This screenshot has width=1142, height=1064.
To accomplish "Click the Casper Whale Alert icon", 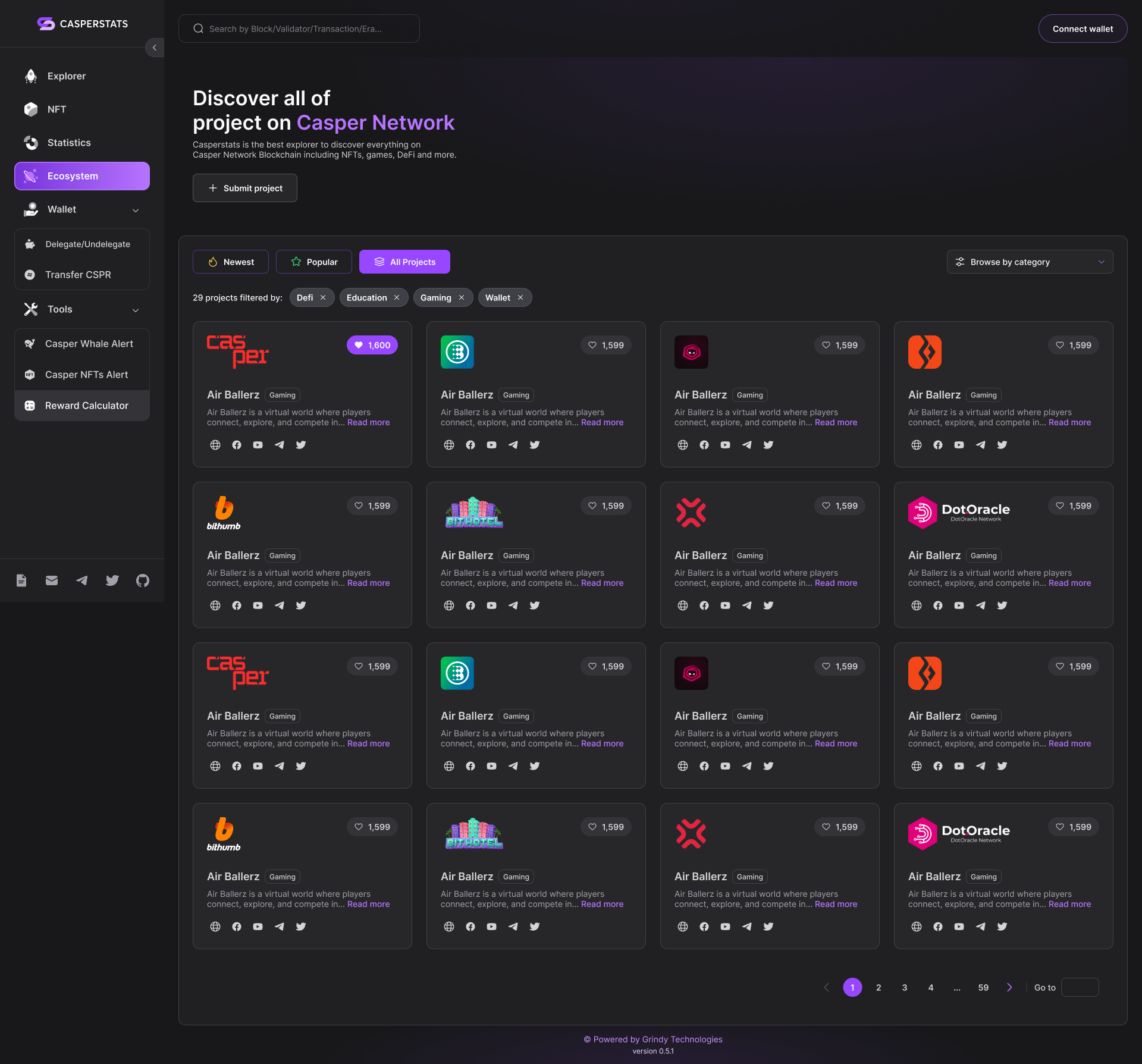I will tap(31, 343).
